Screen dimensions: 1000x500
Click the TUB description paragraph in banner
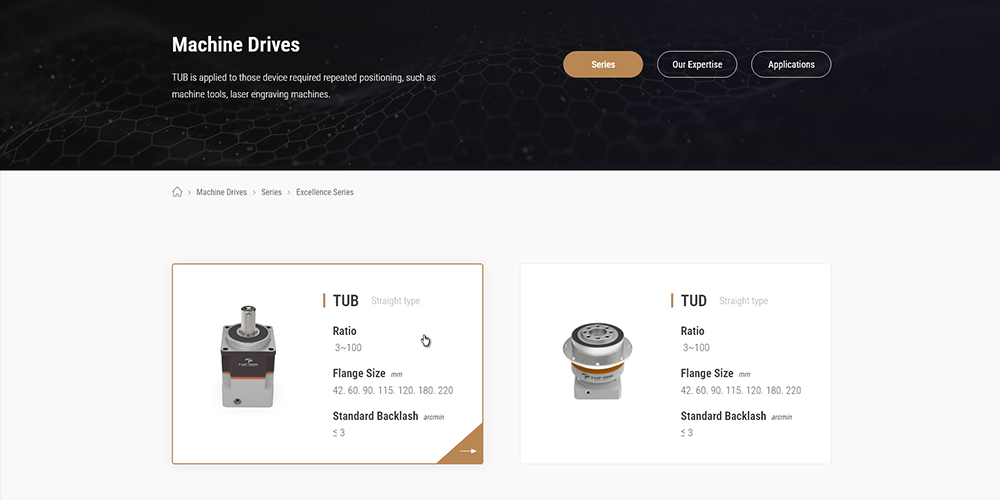[304, 86]
